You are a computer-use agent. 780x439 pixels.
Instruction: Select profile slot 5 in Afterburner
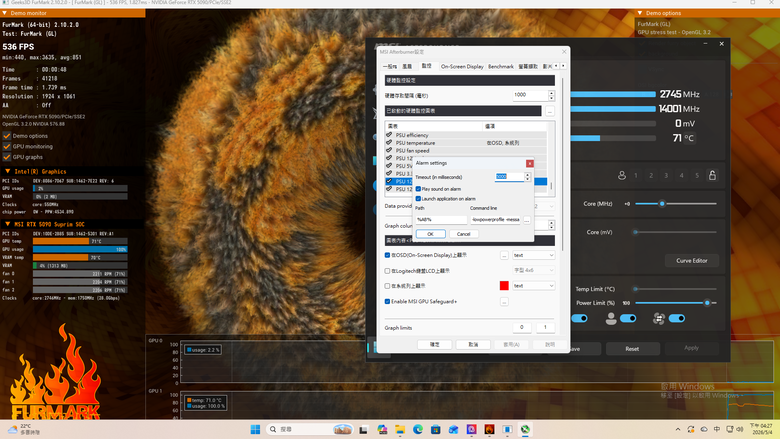697,176
